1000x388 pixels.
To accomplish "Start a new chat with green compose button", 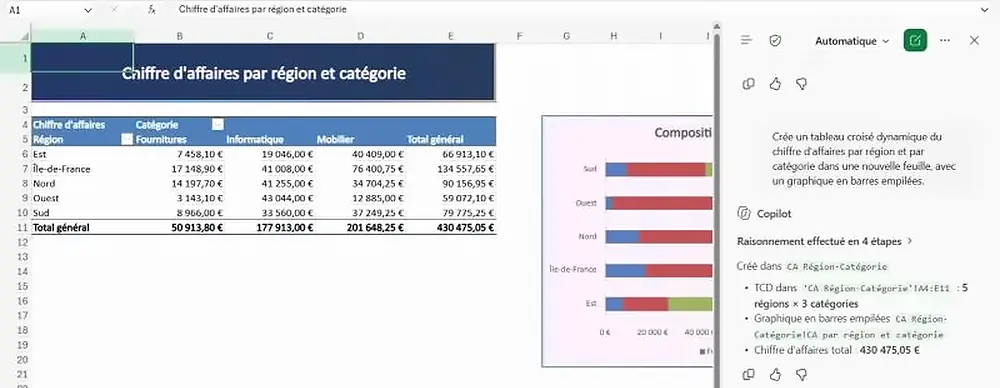I will (x=915, y=40).
